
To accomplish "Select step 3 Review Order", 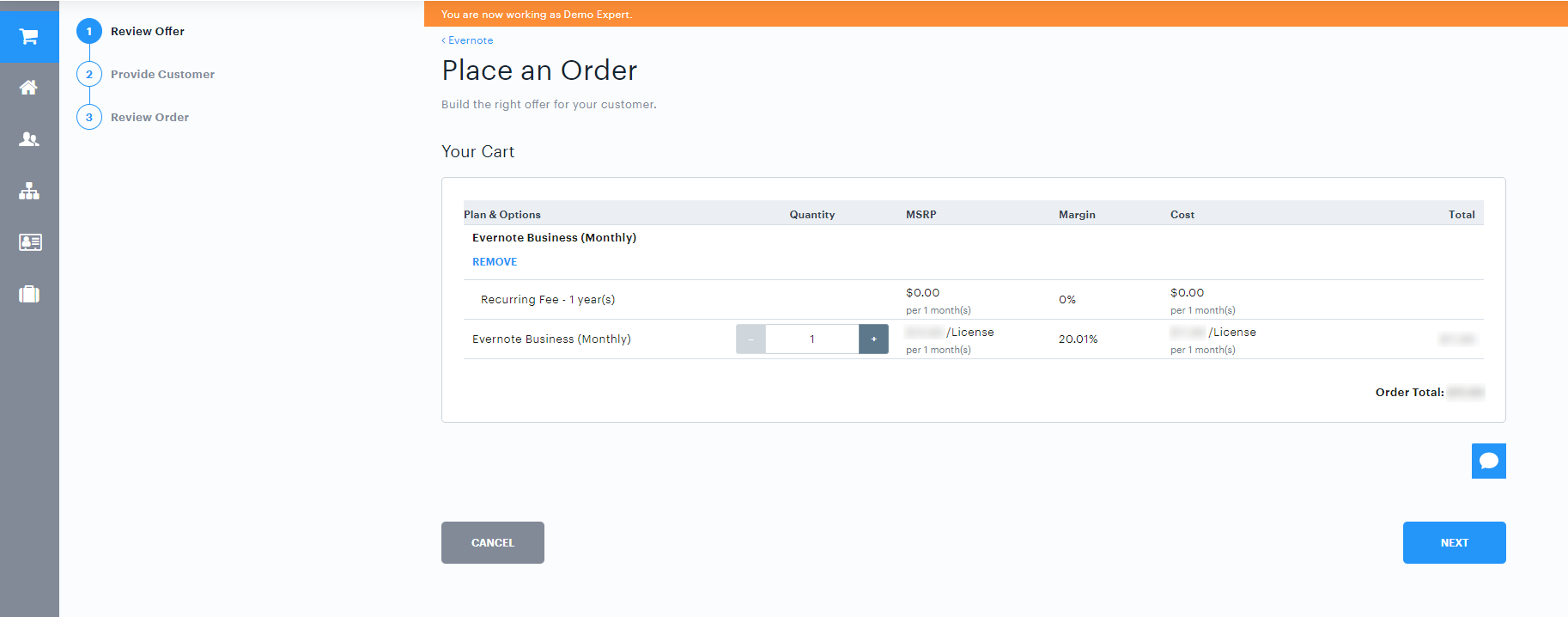I will tap(133, 117).
